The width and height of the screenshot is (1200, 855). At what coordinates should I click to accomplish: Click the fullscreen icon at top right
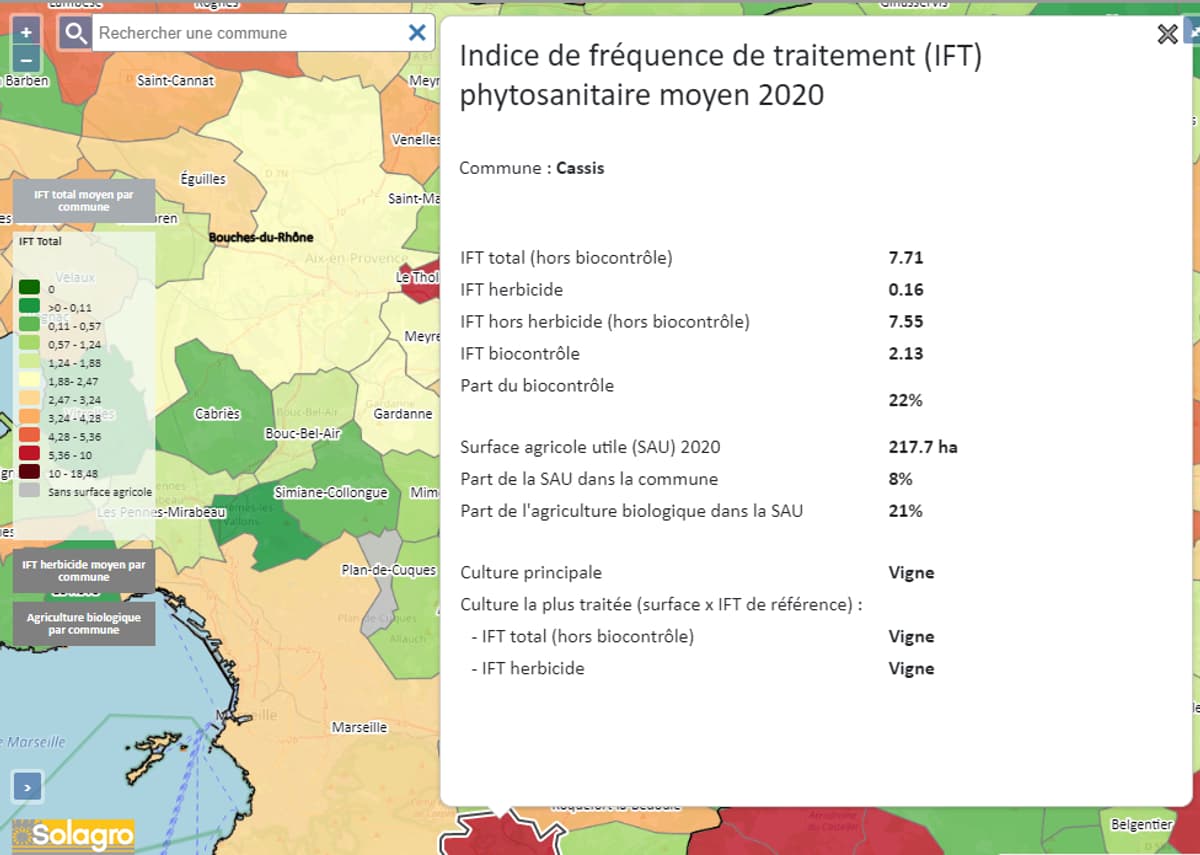[1193, 31]
